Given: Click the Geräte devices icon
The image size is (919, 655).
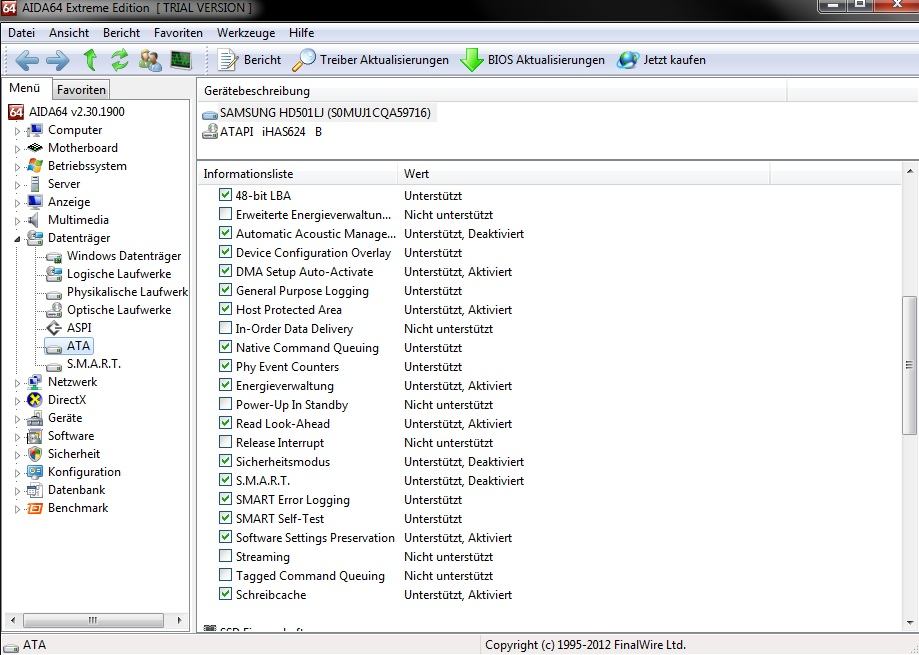Looking at the screenshot, I should tap(35, 418).
